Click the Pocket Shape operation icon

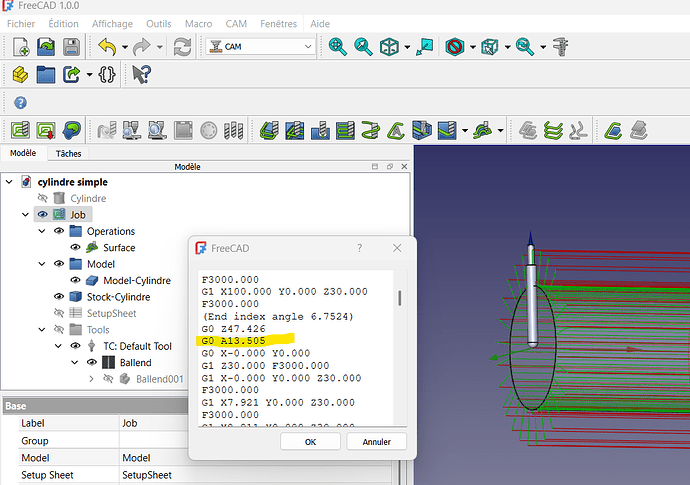pyautogui.click(x=295, y=131)
